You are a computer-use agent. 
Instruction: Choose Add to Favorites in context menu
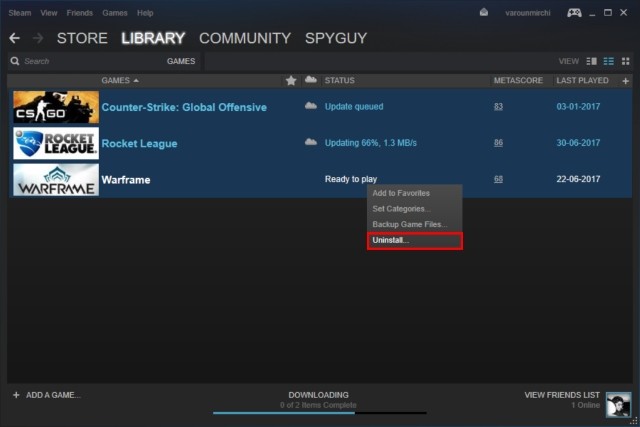point(415,193)
